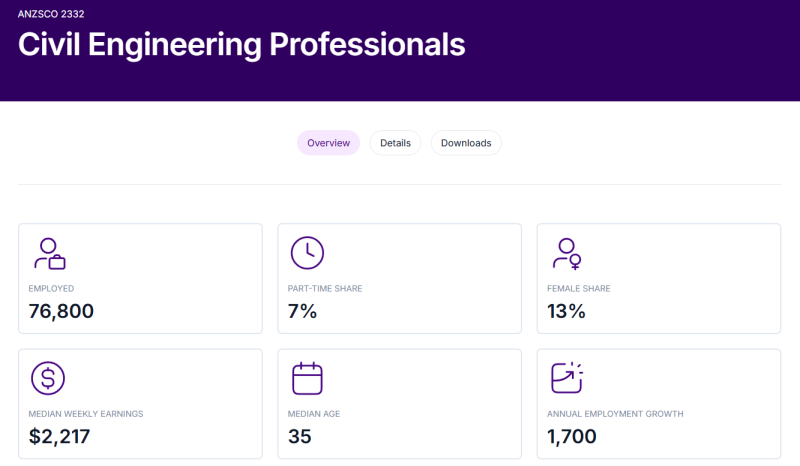Click the 13% female share value

pos(566,311)
